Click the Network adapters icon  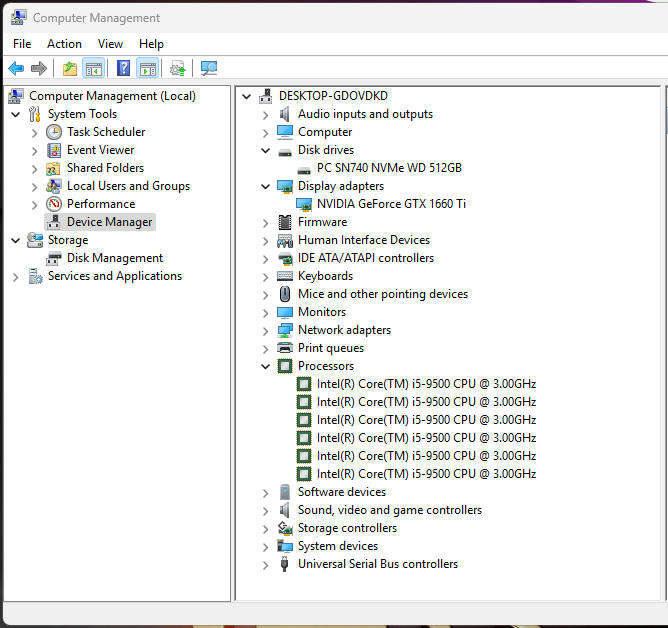click(285, 330)
